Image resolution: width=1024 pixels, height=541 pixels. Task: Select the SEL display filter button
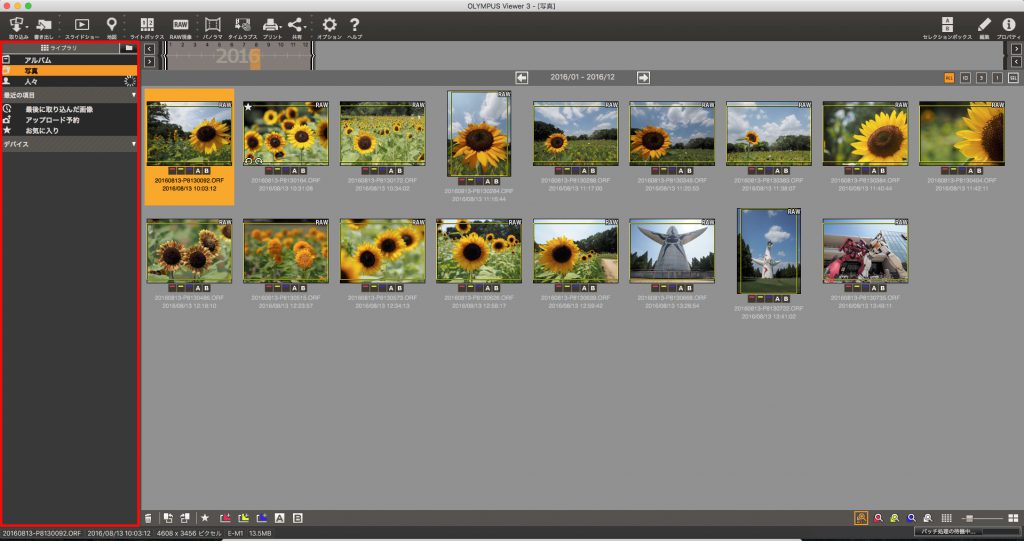pos(1013,78)
